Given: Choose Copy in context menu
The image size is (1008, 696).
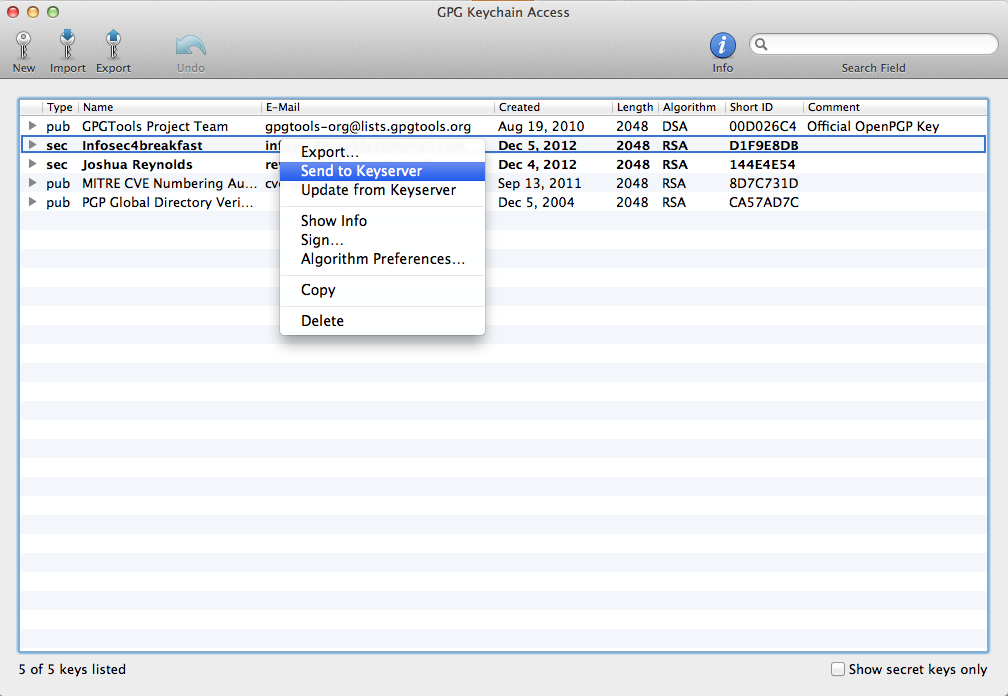Looking at the screenshot, I should (382, 290).
